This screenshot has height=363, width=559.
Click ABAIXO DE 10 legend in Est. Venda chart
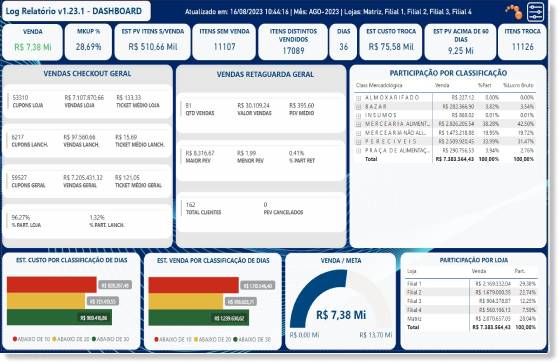[173, 339]
